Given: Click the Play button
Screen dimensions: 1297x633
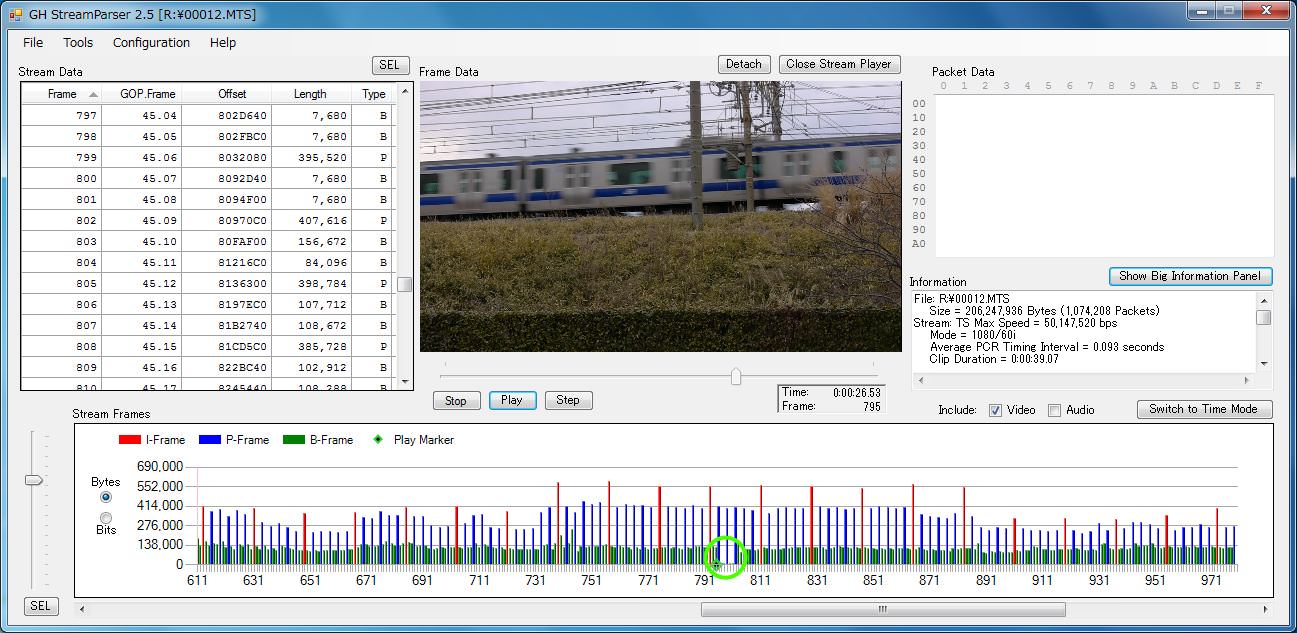Looking at the screenshot, I should tap(512, 400).
